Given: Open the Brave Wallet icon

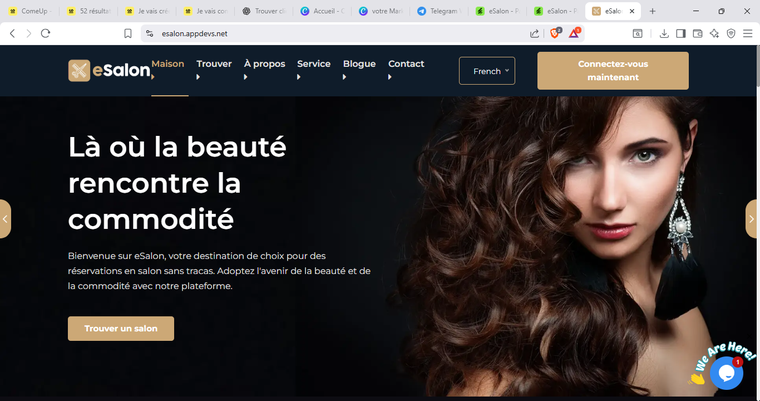Looking at the screenshot, I should [x=697, y=33].
